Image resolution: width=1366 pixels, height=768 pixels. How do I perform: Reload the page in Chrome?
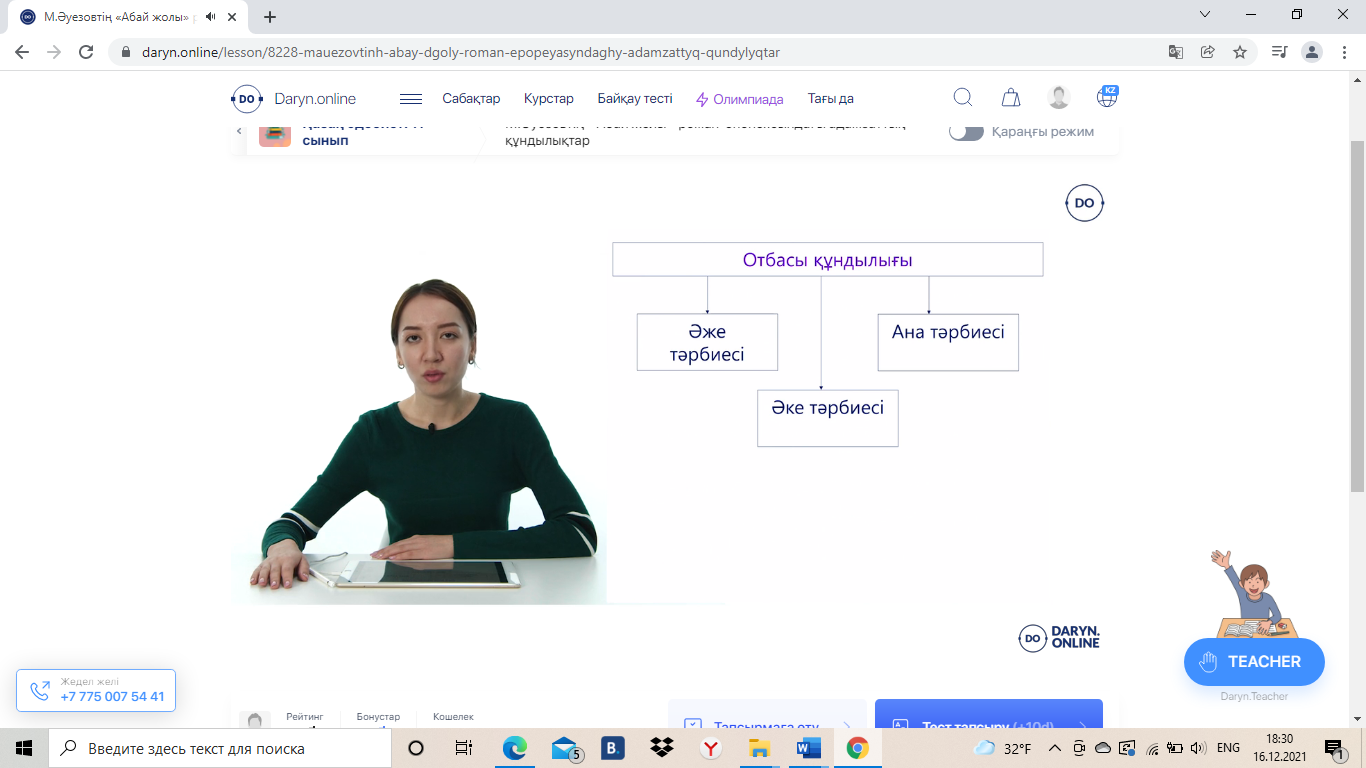click(x=86, y=52)
